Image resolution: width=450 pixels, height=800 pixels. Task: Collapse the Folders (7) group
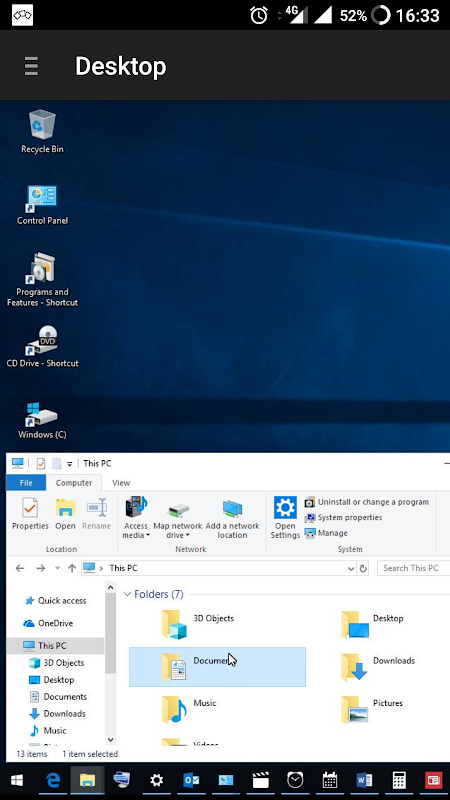click(x=127, y=594)
